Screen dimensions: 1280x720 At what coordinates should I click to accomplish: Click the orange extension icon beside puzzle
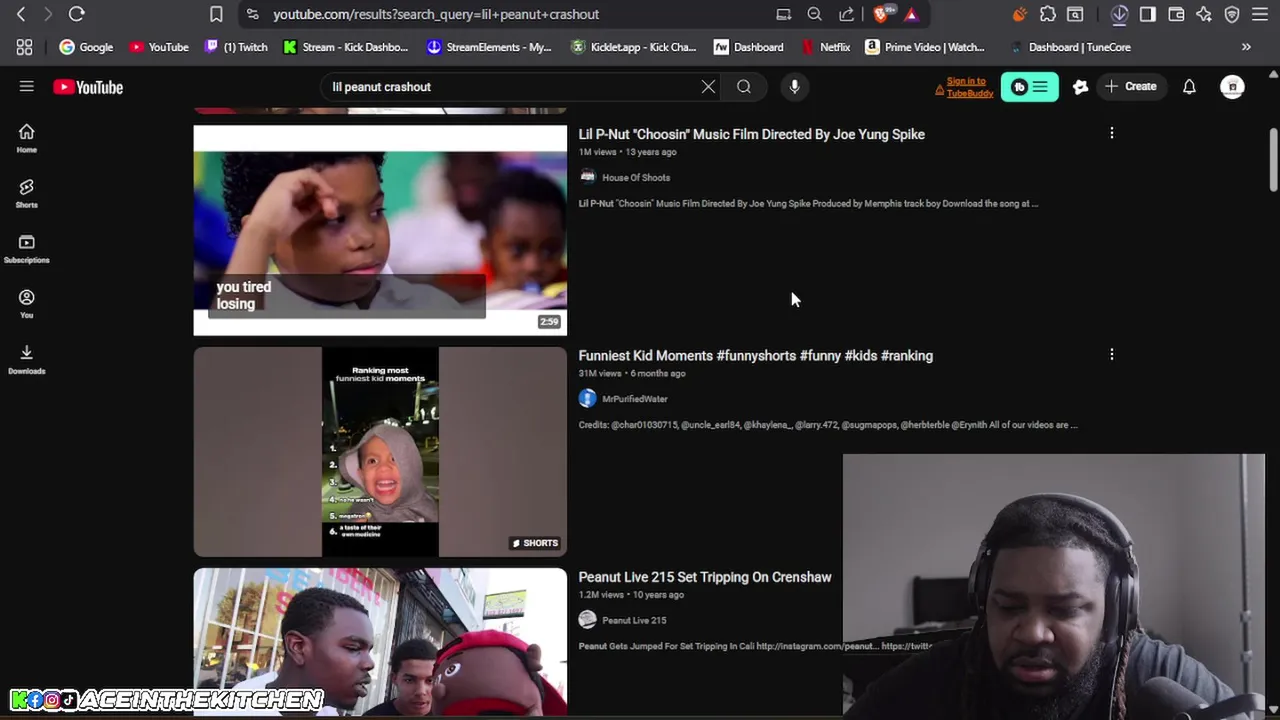tap(1019, 14)
